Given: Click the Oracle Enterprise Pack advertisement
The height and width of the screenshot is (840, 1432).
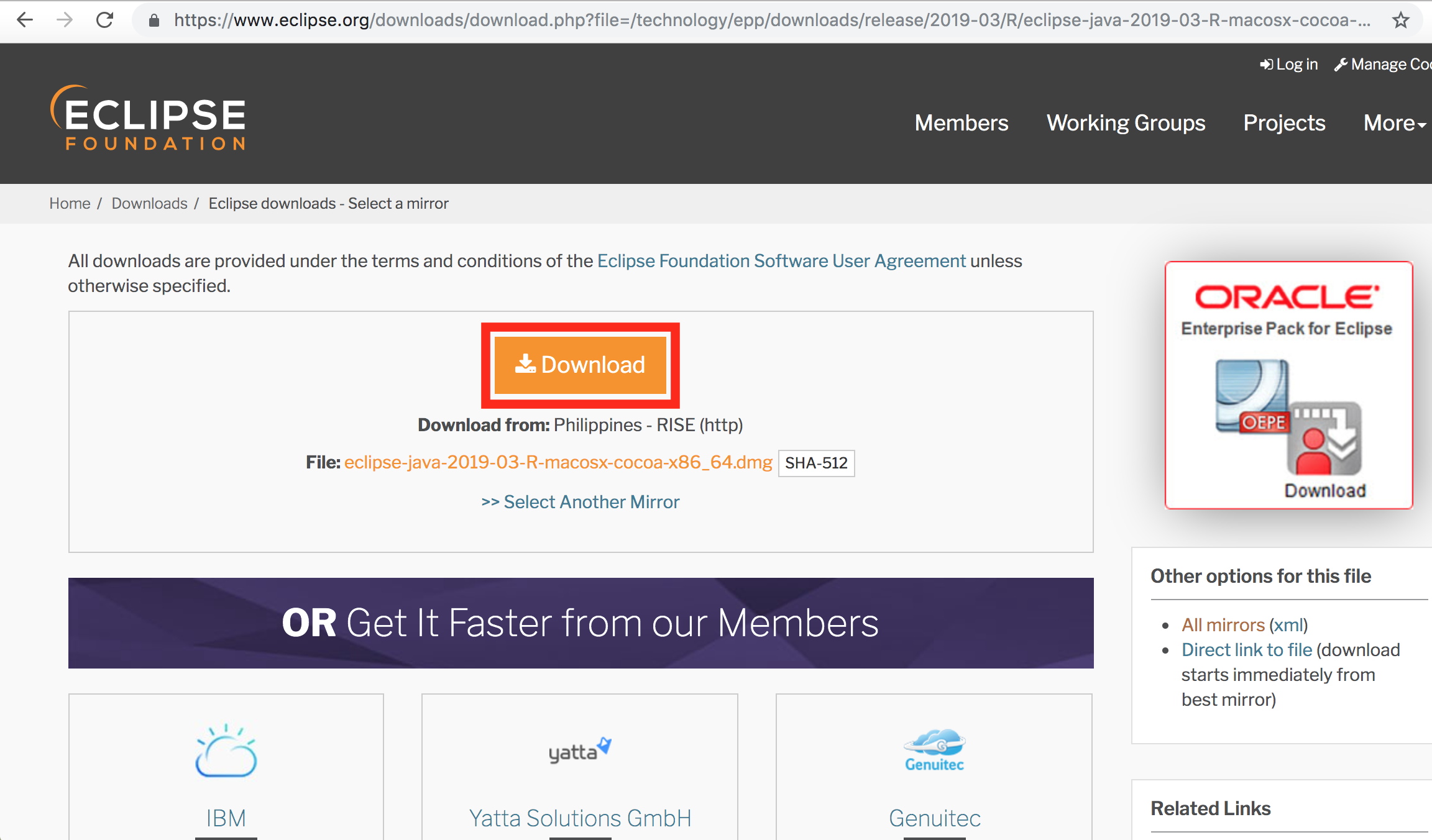Looking at the screenshot, I should pyautogui.click(x=1288, y=385).
